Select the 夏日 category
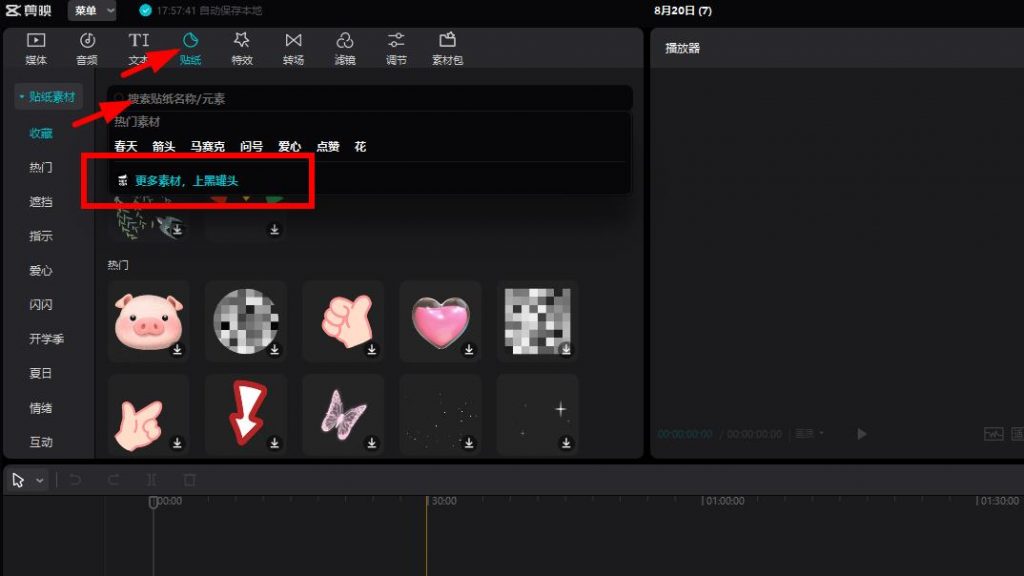1024x576 pixels. pos(40,374)
